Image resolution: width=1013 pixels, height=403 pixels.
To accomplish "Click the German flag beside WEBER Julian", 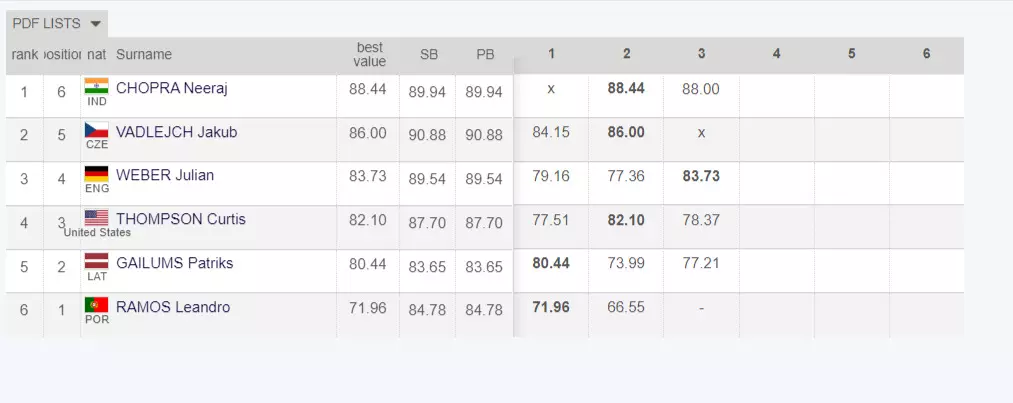I will [x=96, y=174].
